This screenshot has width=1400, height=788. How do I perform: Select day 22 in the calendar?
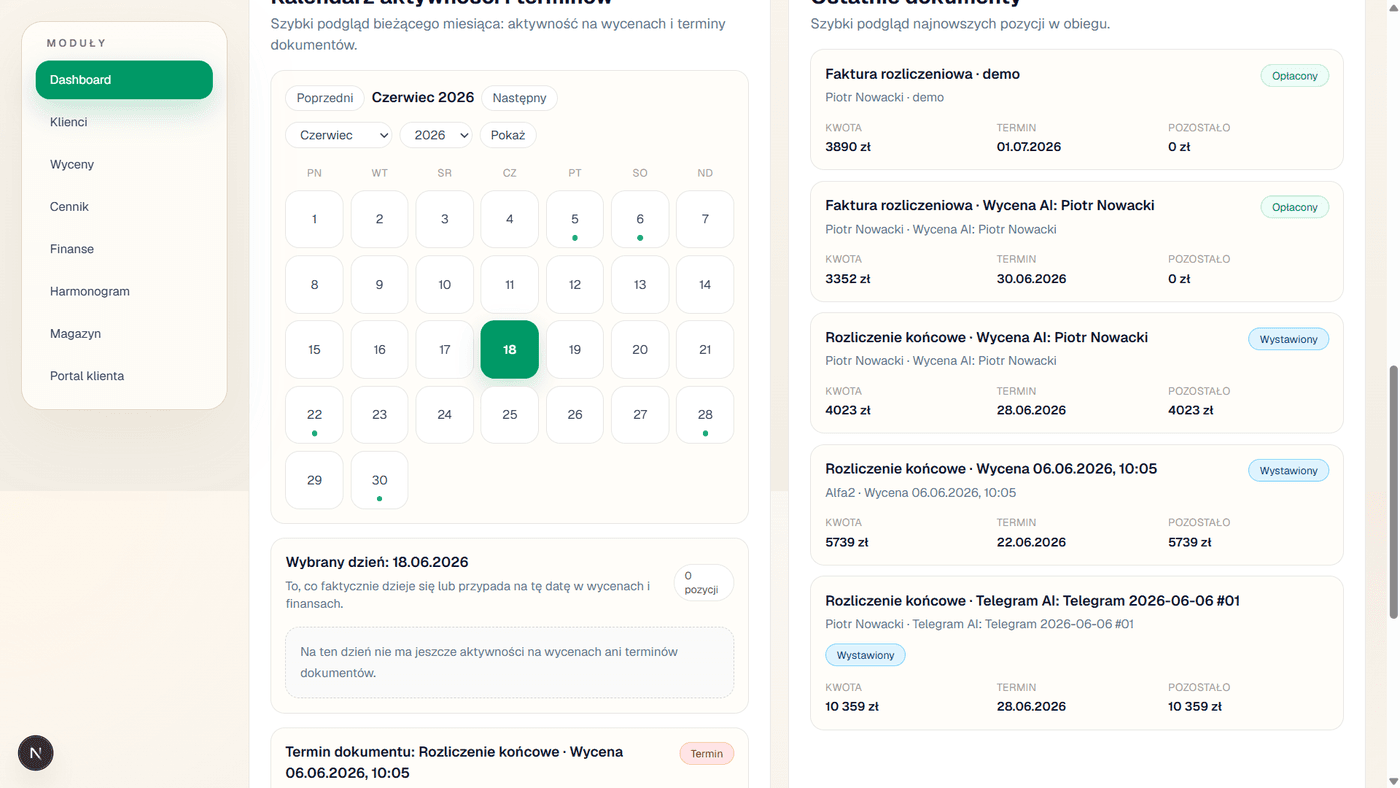coord(314,414)
